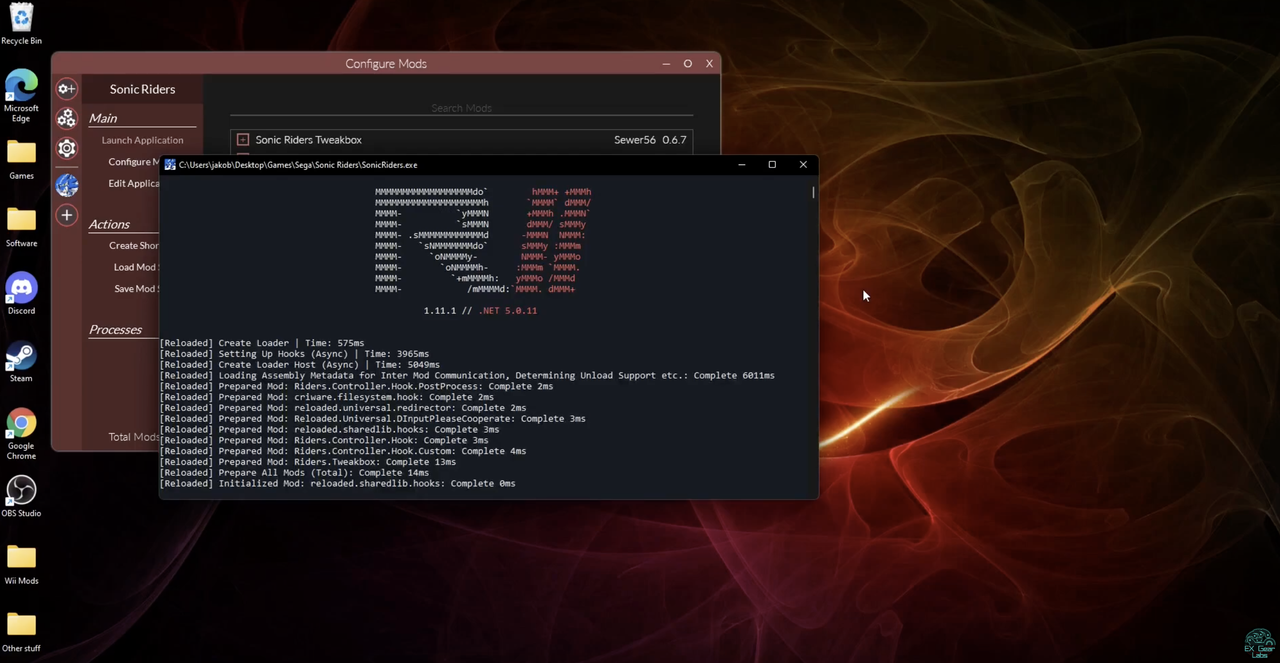This screenshot has width=1280, height=663.
Task: Click the DInputPleaseCooperate log line
Action: [x=373, y=419]
